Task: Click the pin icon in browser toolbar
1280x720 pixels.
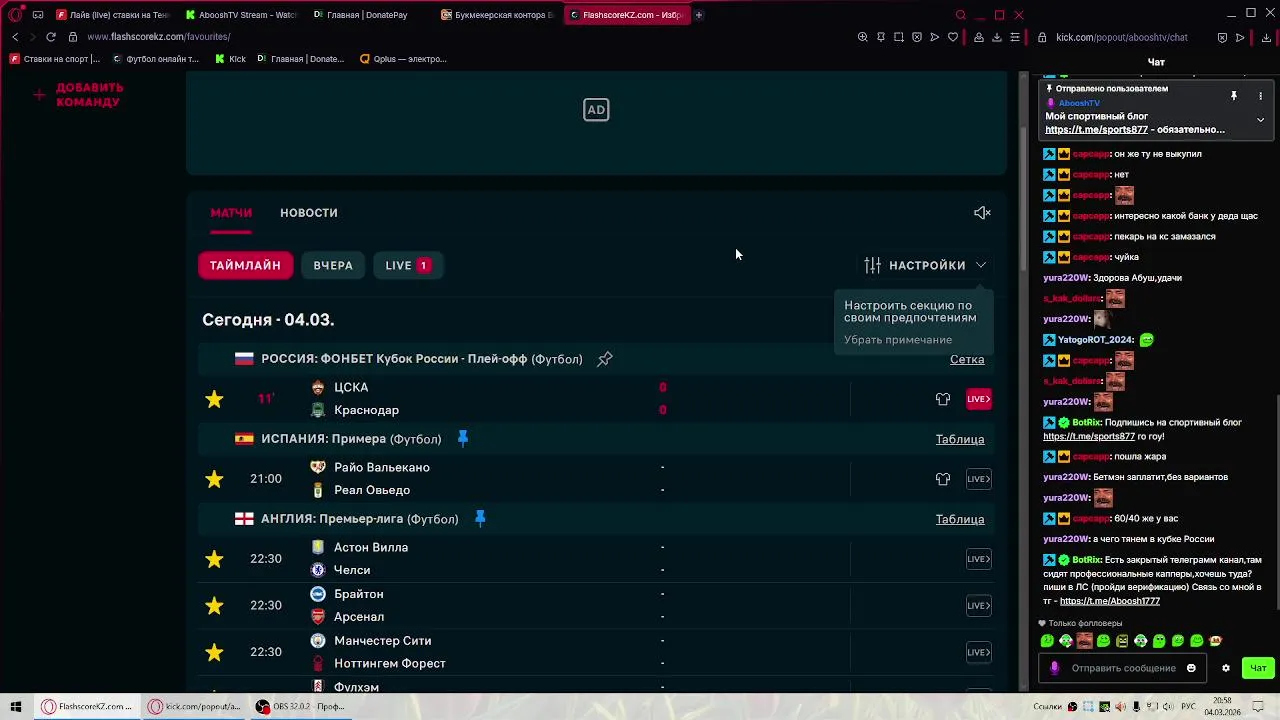Action: [x=880, y=37]
